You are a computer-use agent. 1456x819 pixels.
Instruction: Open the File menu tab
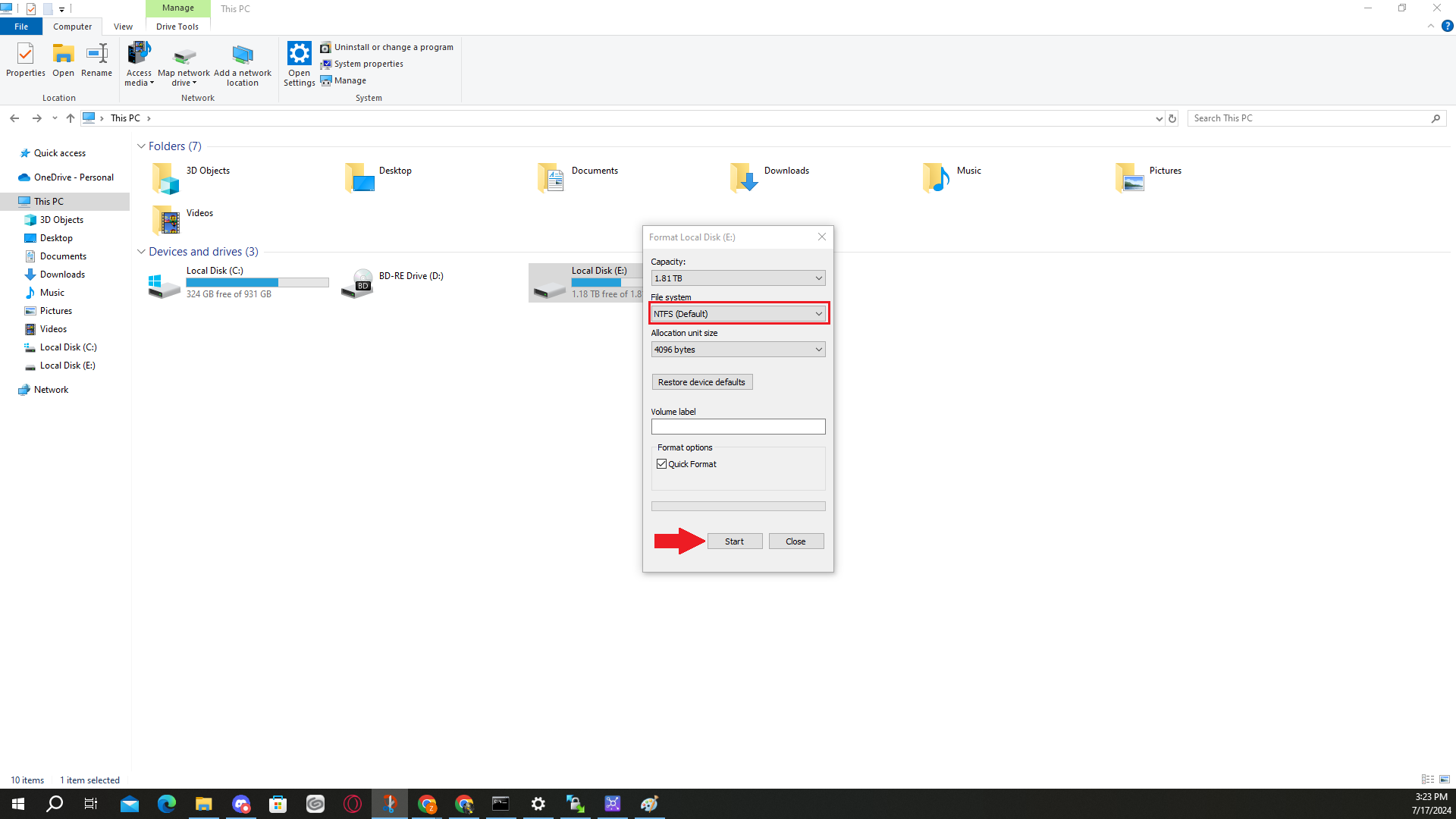pos(21,27)
